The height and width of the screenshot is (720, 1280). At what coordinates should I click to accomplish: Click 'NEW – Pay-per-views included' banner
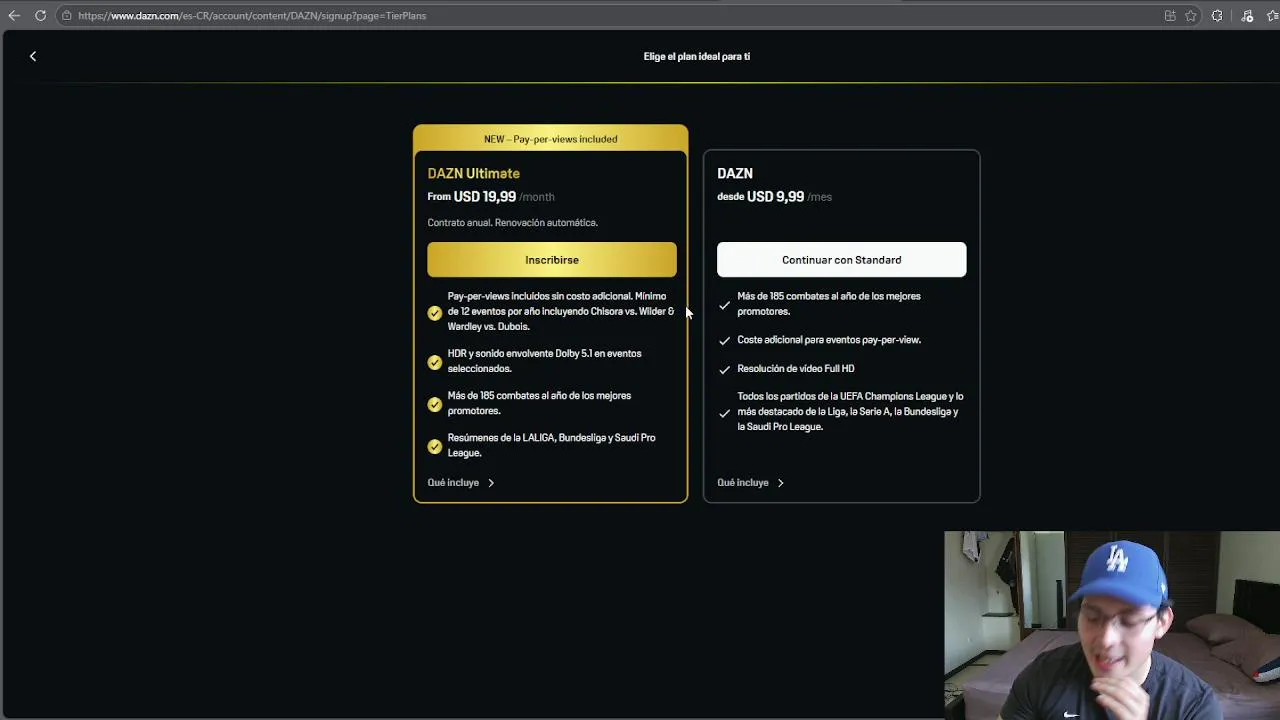[551, 139]
